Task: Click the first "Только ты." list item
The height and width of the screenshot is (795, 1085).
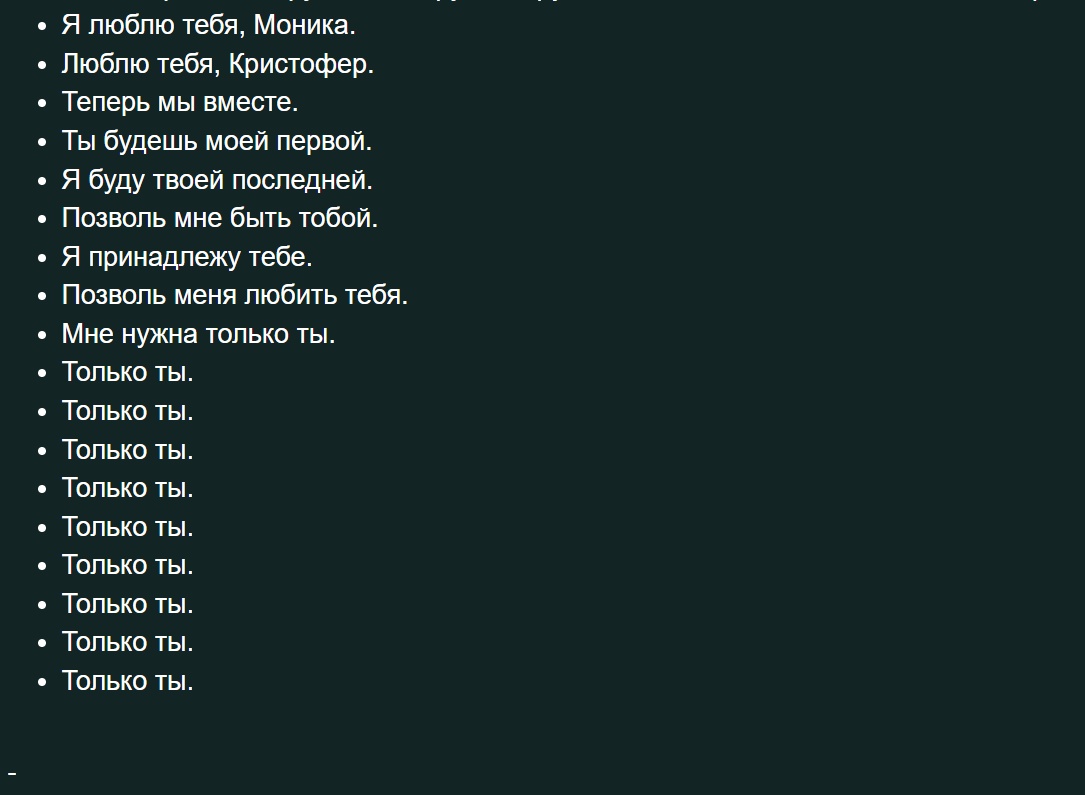Action: pos(127,372)
